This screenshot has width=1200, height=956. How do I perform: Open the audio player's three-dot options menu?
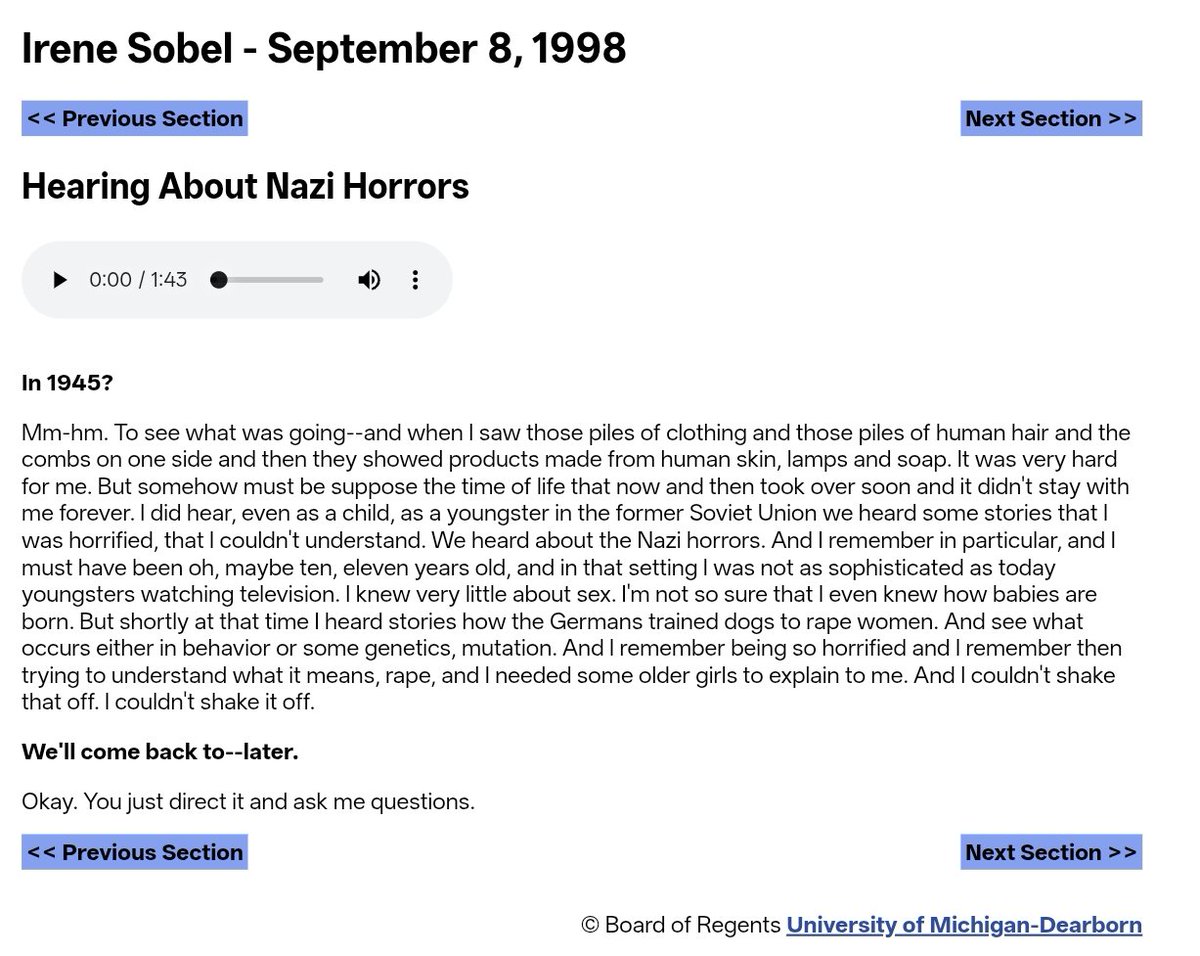(x=415, y=280)
